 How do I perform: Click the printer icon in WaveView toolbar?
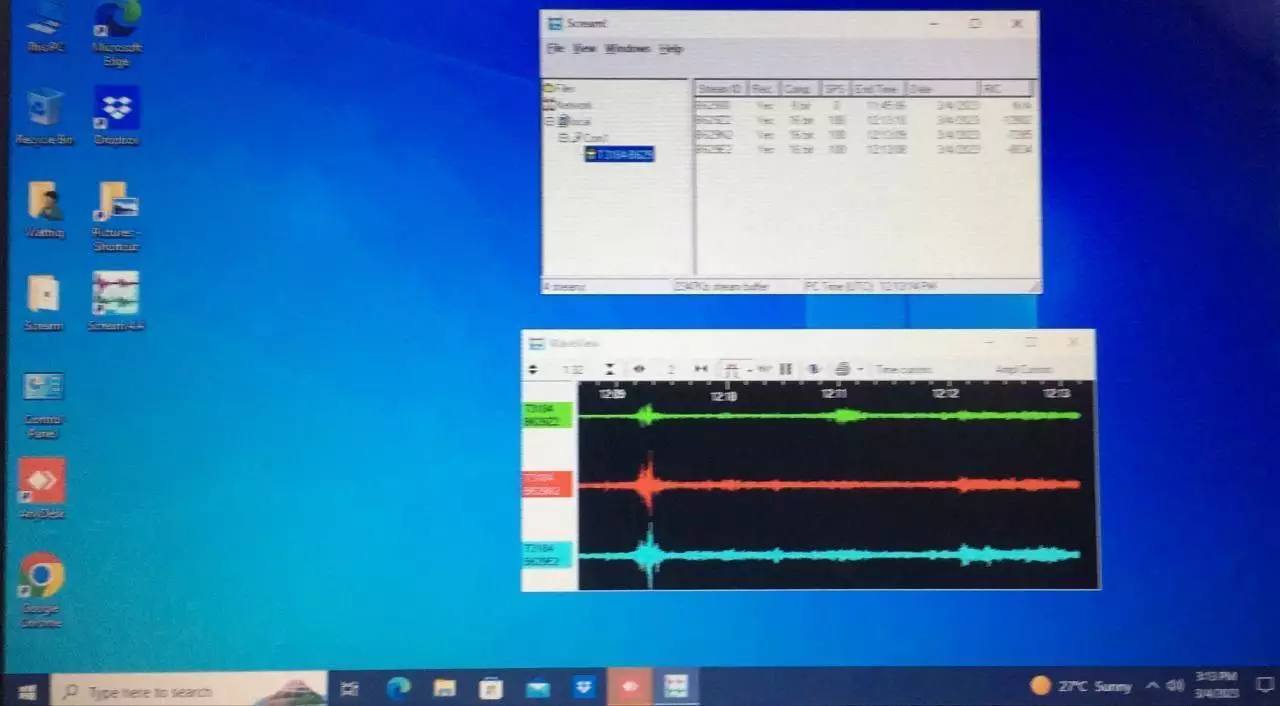click(842, 369)
